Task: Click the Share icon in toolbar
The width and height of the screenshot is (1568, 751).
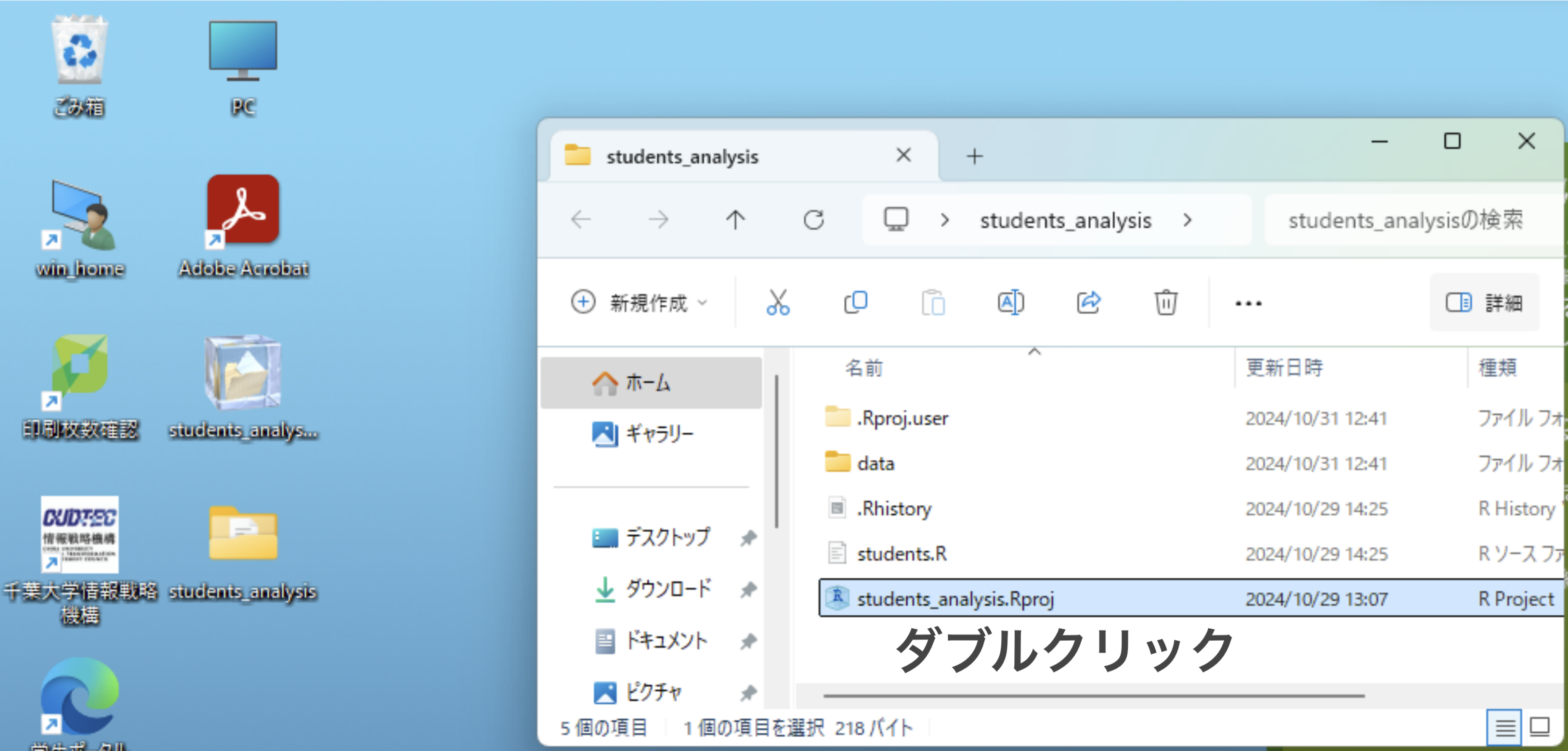Action: click(1088, 302)
